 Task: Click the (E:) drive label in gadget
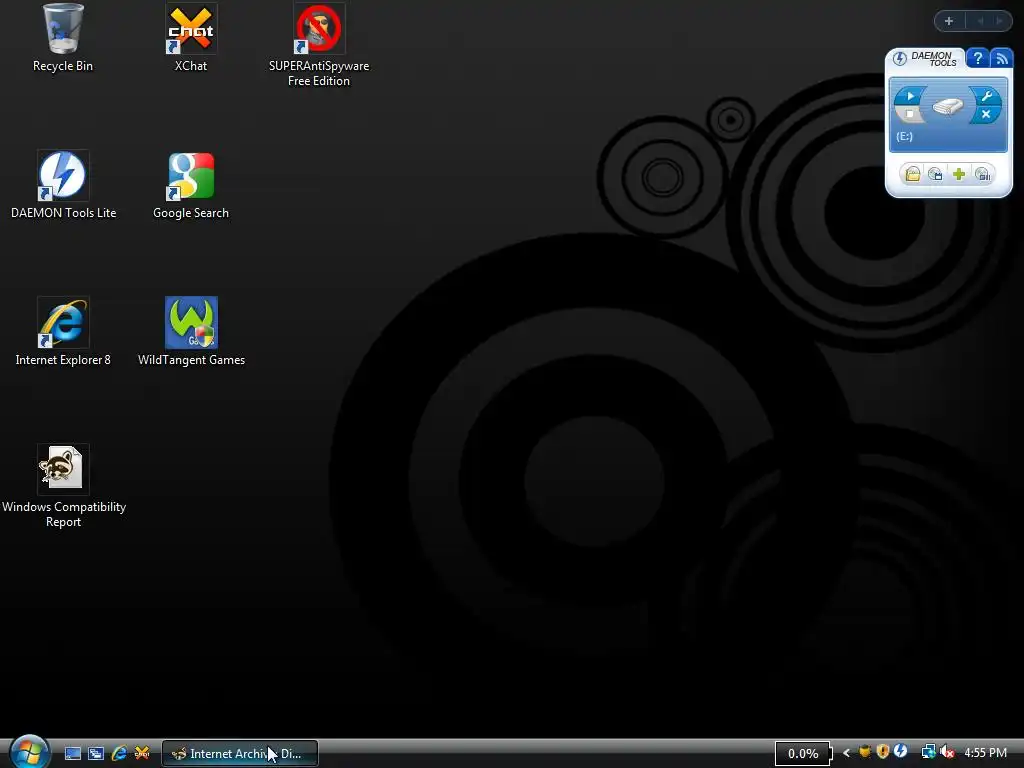(904, 136)
